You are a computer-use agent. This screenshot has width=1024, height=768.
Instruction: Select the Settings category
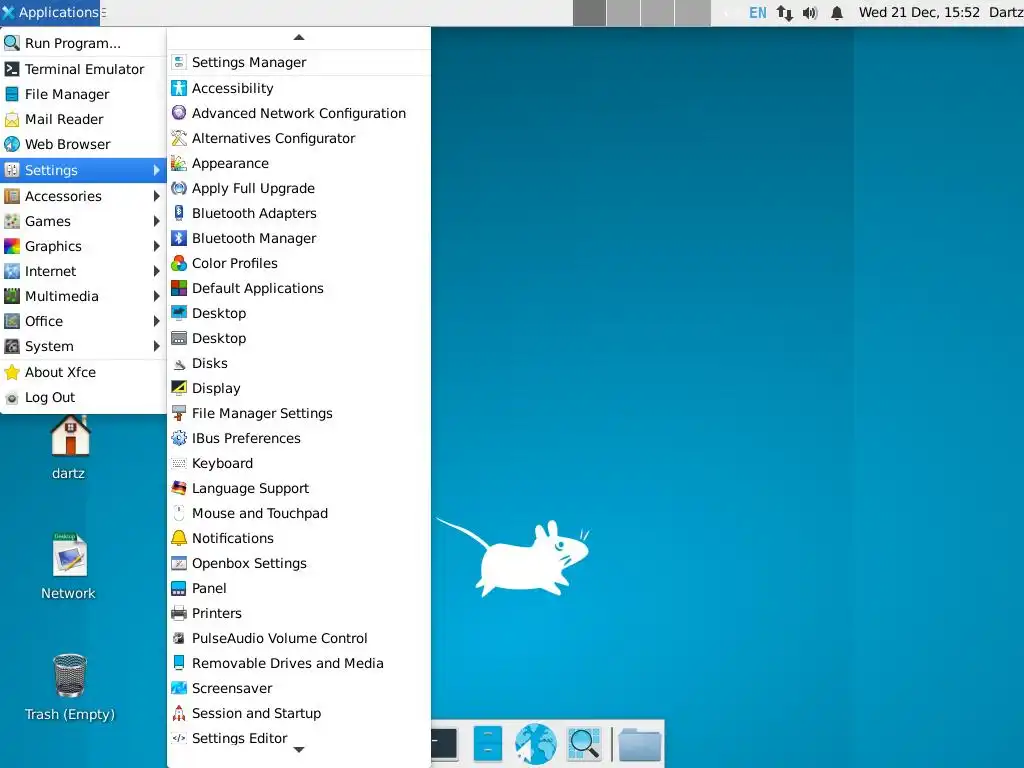point(83,170)
